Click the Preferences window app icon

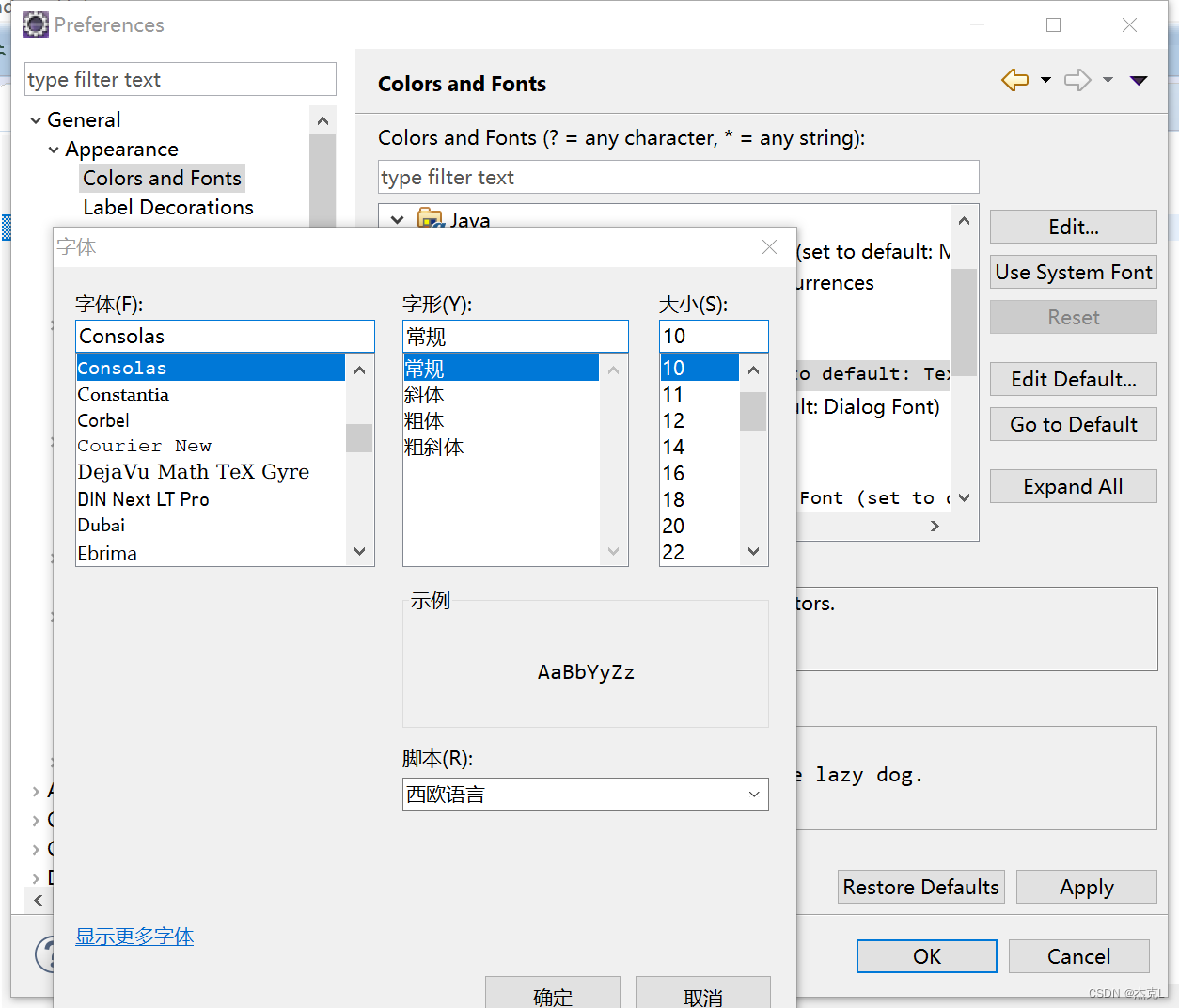point(36,24)
